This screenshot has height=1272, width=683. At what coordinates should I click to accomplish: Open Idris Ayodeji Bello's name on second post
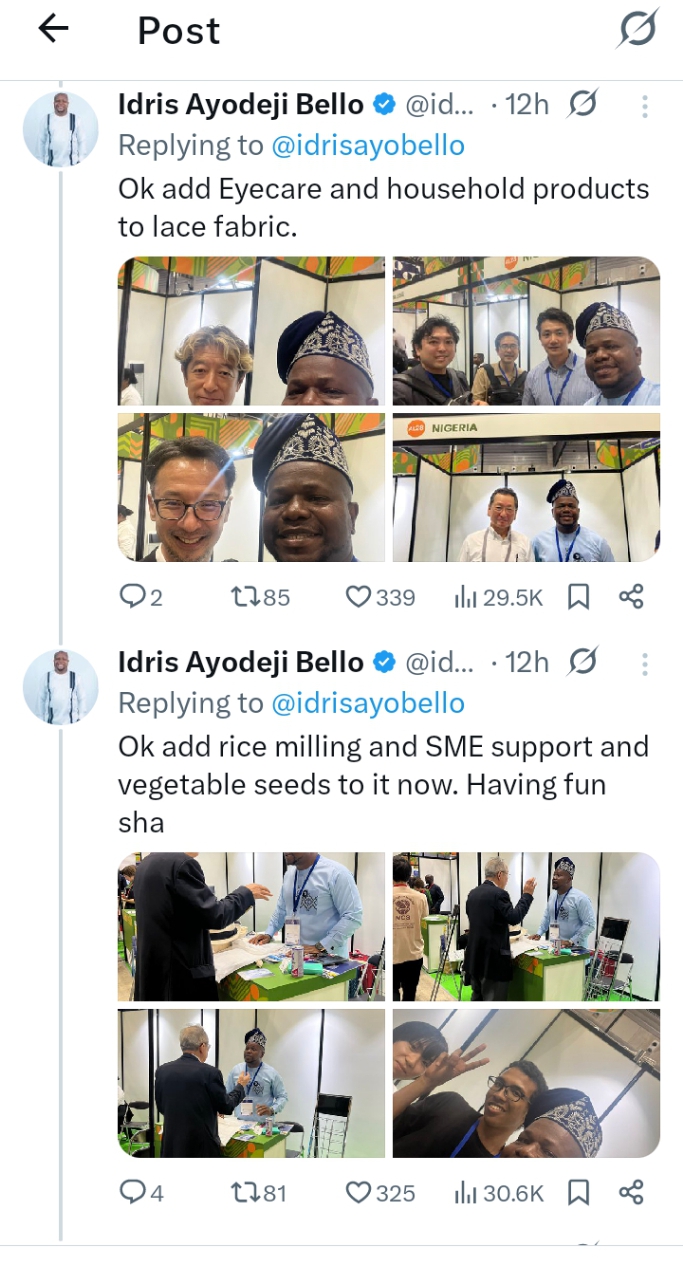(x=241, y=662)
